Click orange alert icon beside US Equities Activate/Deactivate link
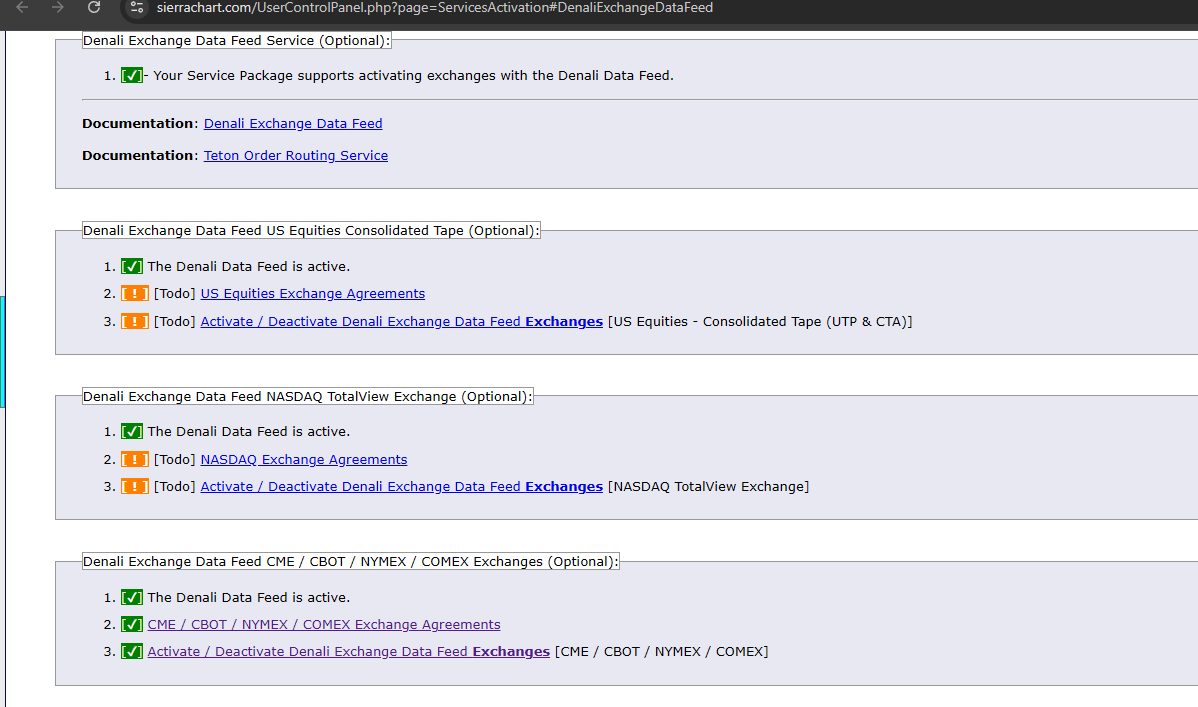The image size is (1198, 707). pos(134,322)
